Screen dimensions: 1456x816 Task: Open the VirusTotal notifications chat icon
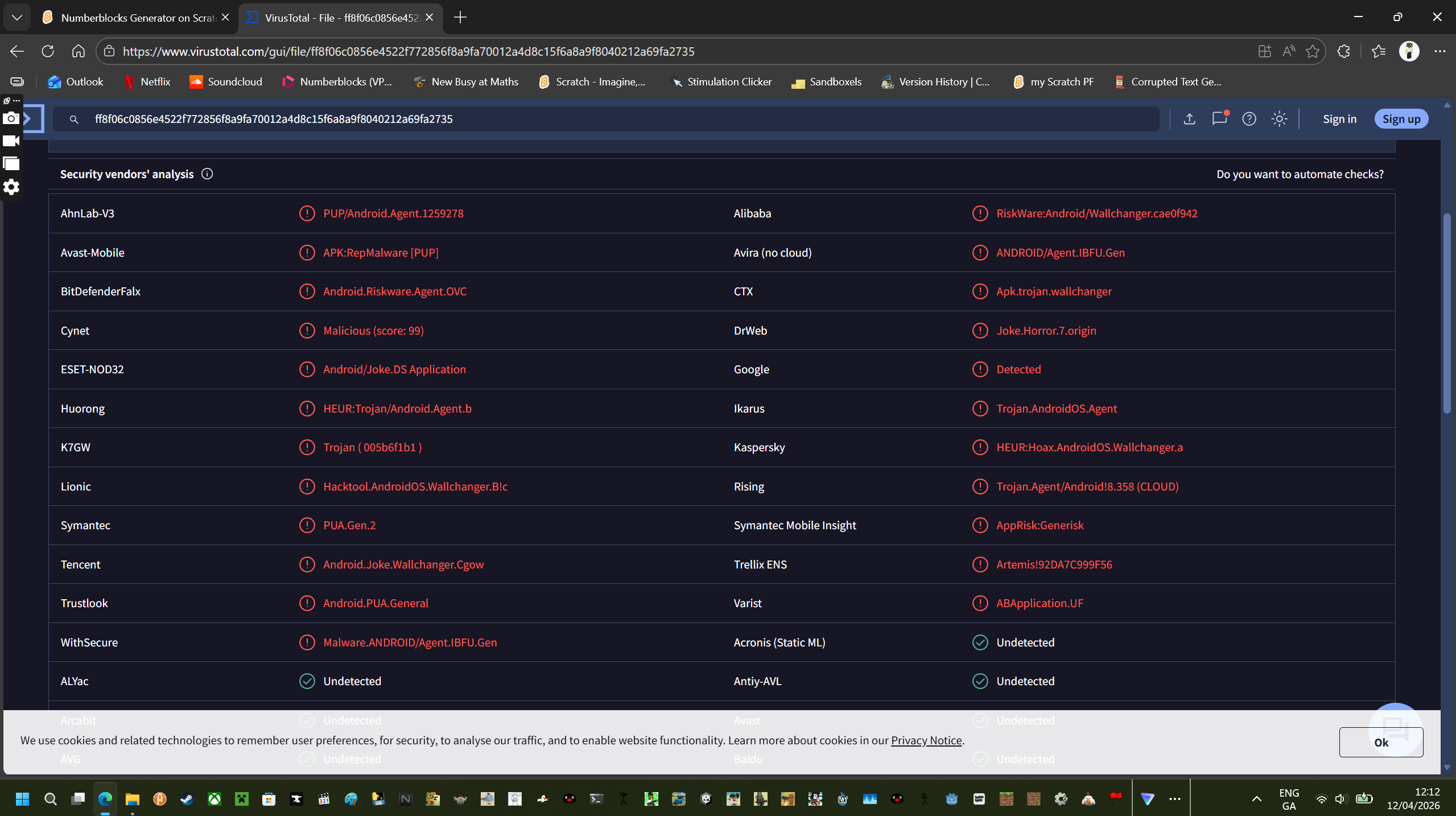[x=1219, y=118]
